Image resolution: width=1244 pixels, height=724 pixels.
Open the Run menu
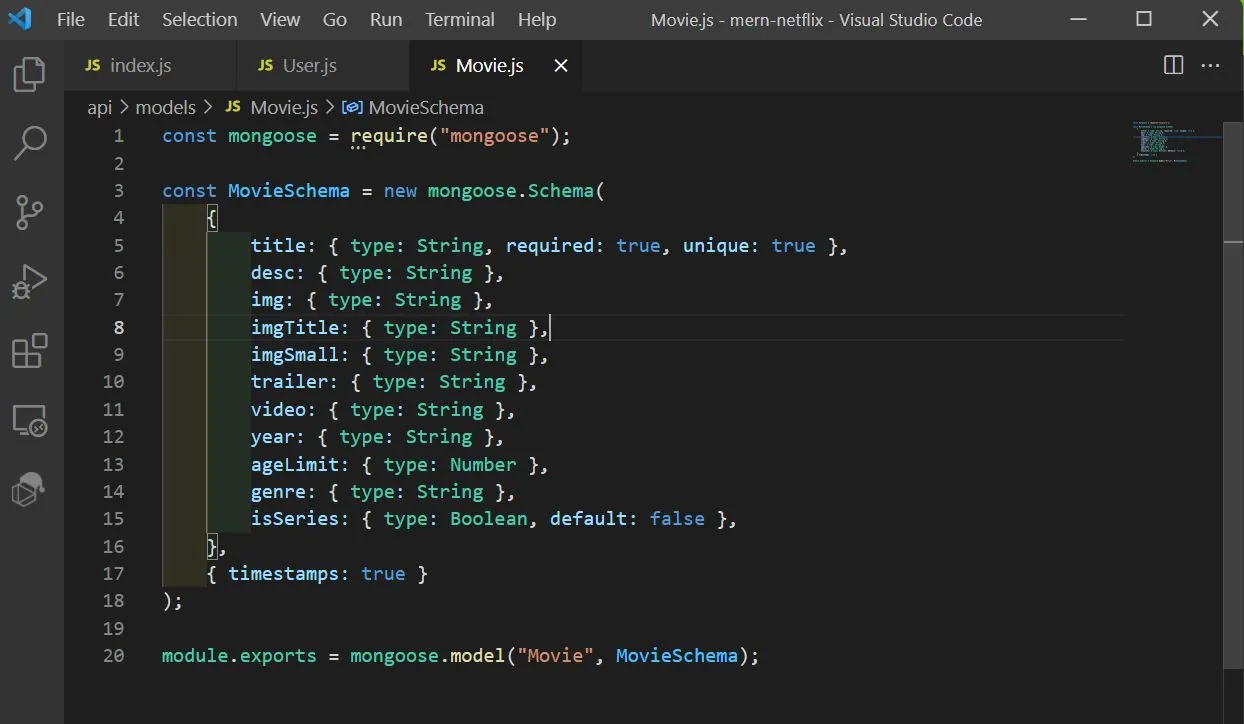pos(386,19)
